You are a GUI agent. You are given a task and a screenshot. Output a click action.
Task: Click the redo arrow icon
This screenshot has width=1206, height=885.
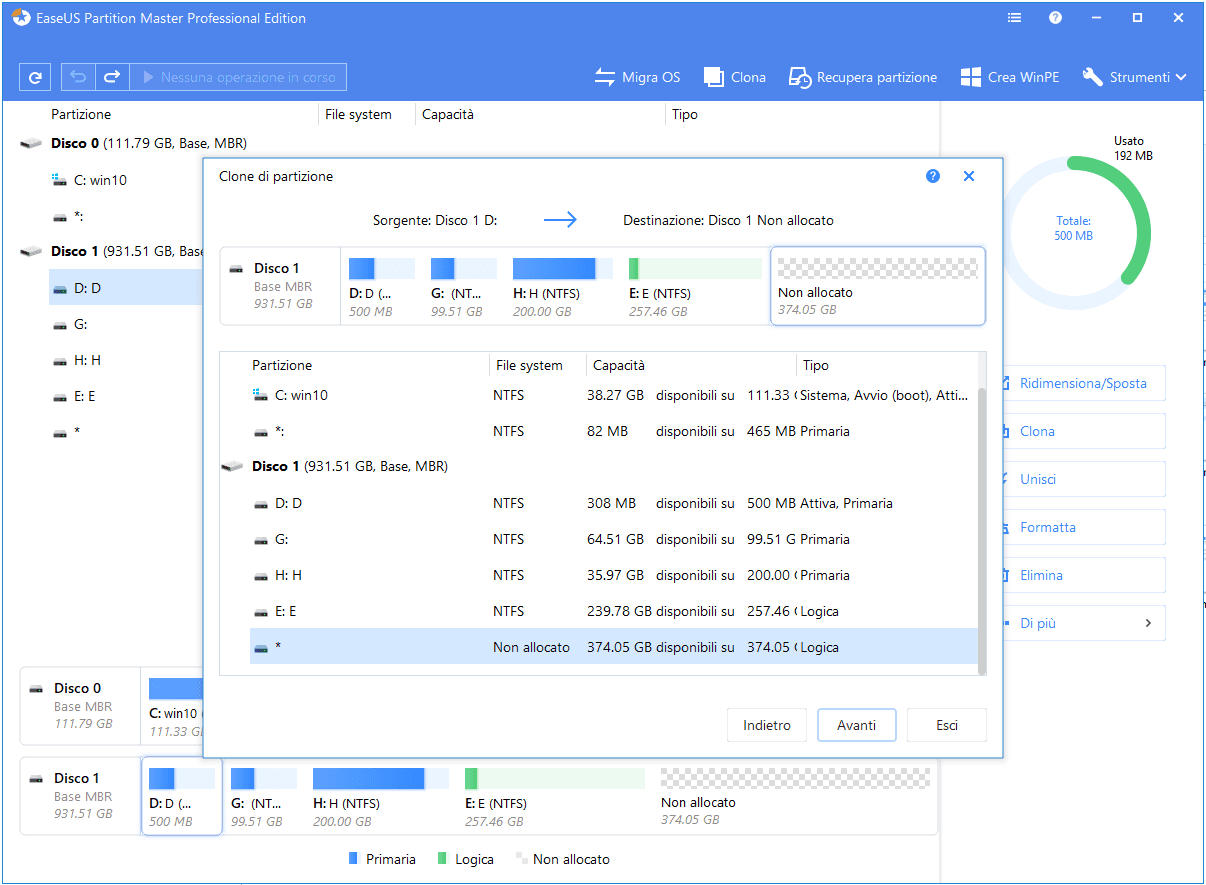coord(113,77)
